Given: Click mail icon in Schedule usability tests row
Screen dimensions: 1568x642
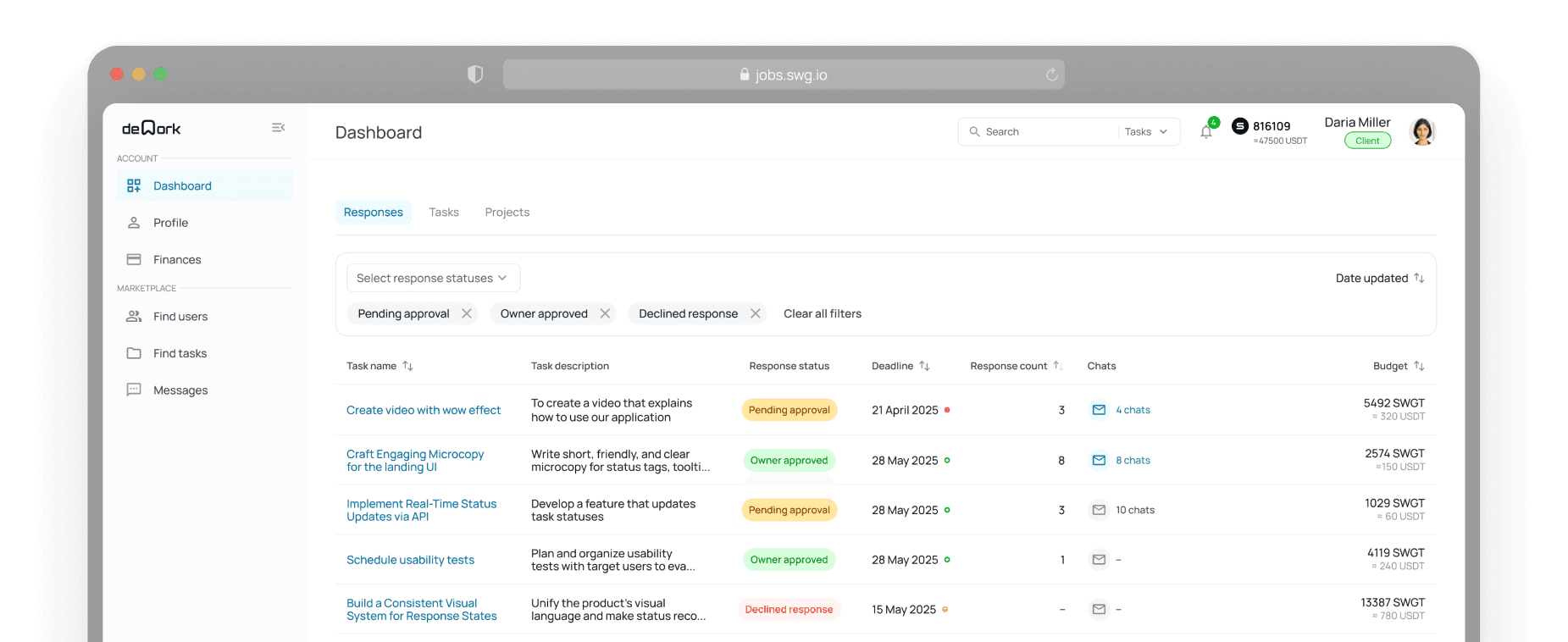Looking at the screenshot, I should [x=1099, y=560].
